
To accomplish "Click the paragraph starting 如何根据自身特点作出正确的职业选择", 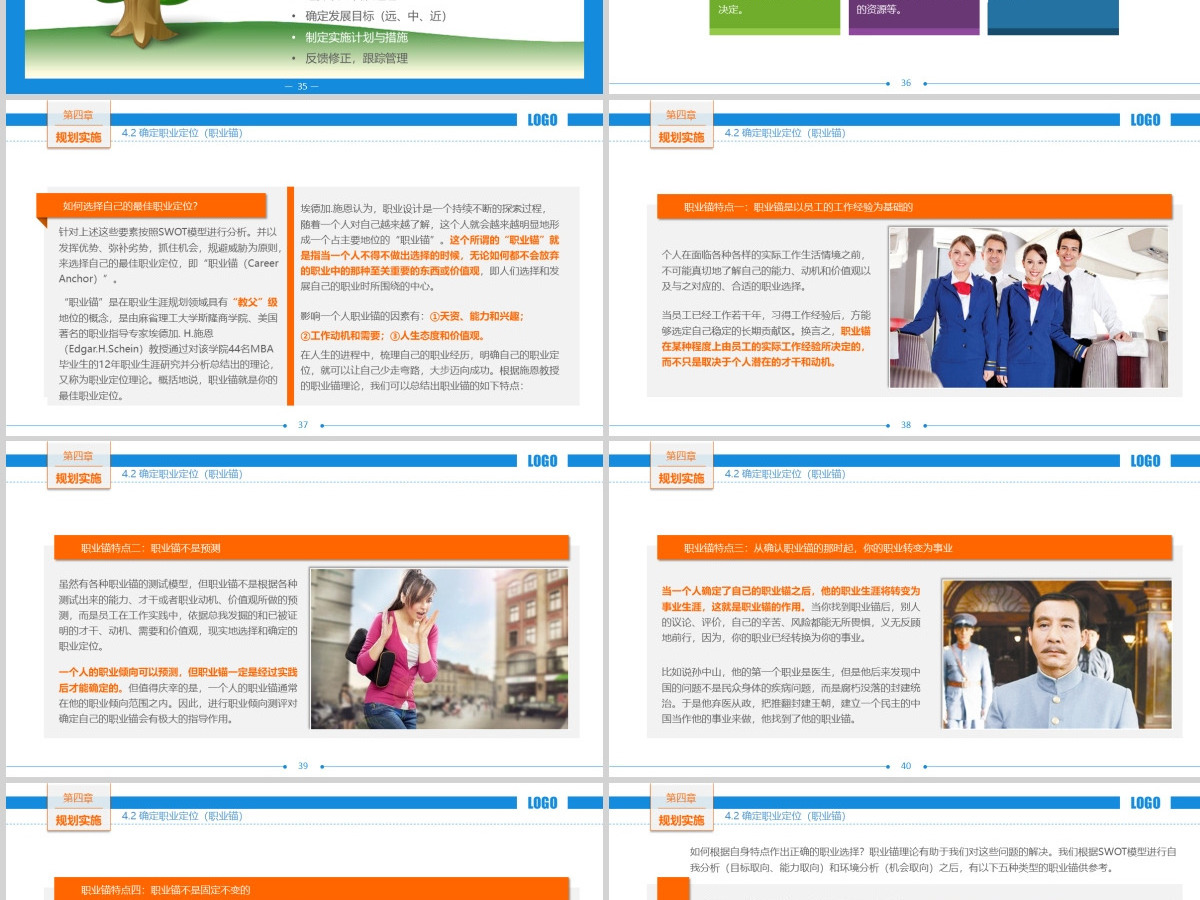I will pyautogui.click(x=933, y=860).
